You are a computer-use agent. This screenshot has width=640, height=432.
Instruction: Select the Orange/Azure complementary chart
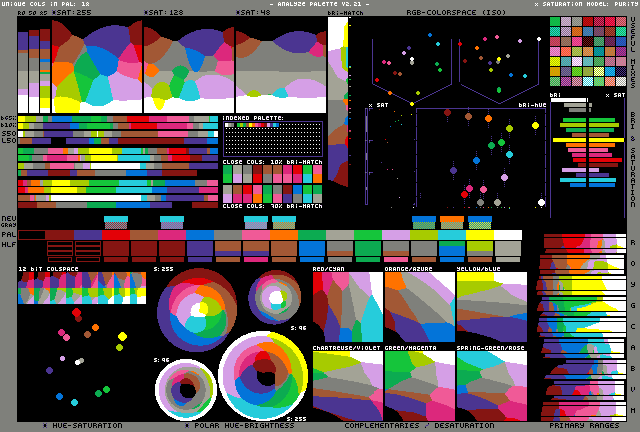click(x=419, y=307)
